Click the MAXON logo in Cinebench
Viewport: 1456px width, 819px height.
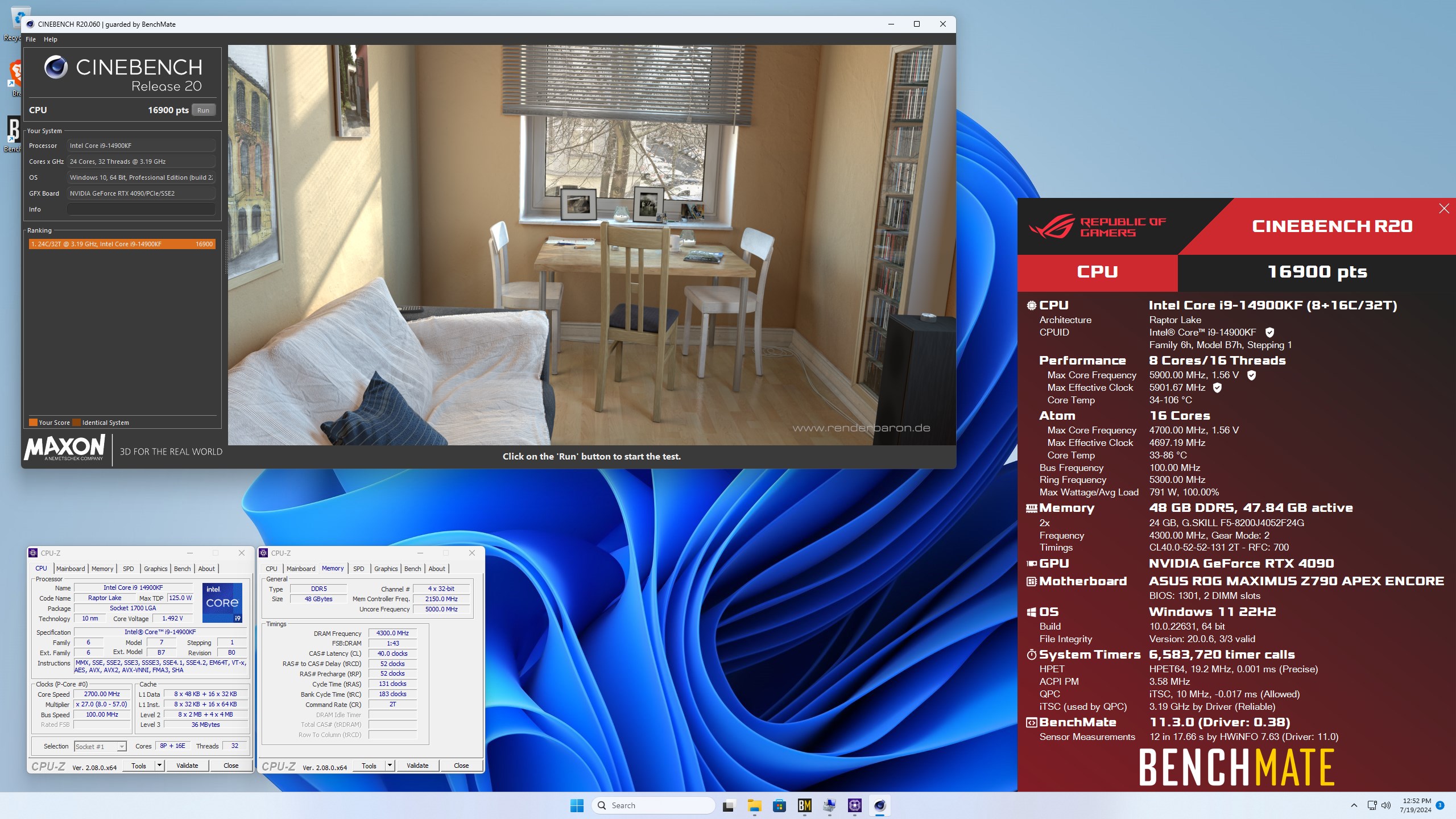point(65,448)
